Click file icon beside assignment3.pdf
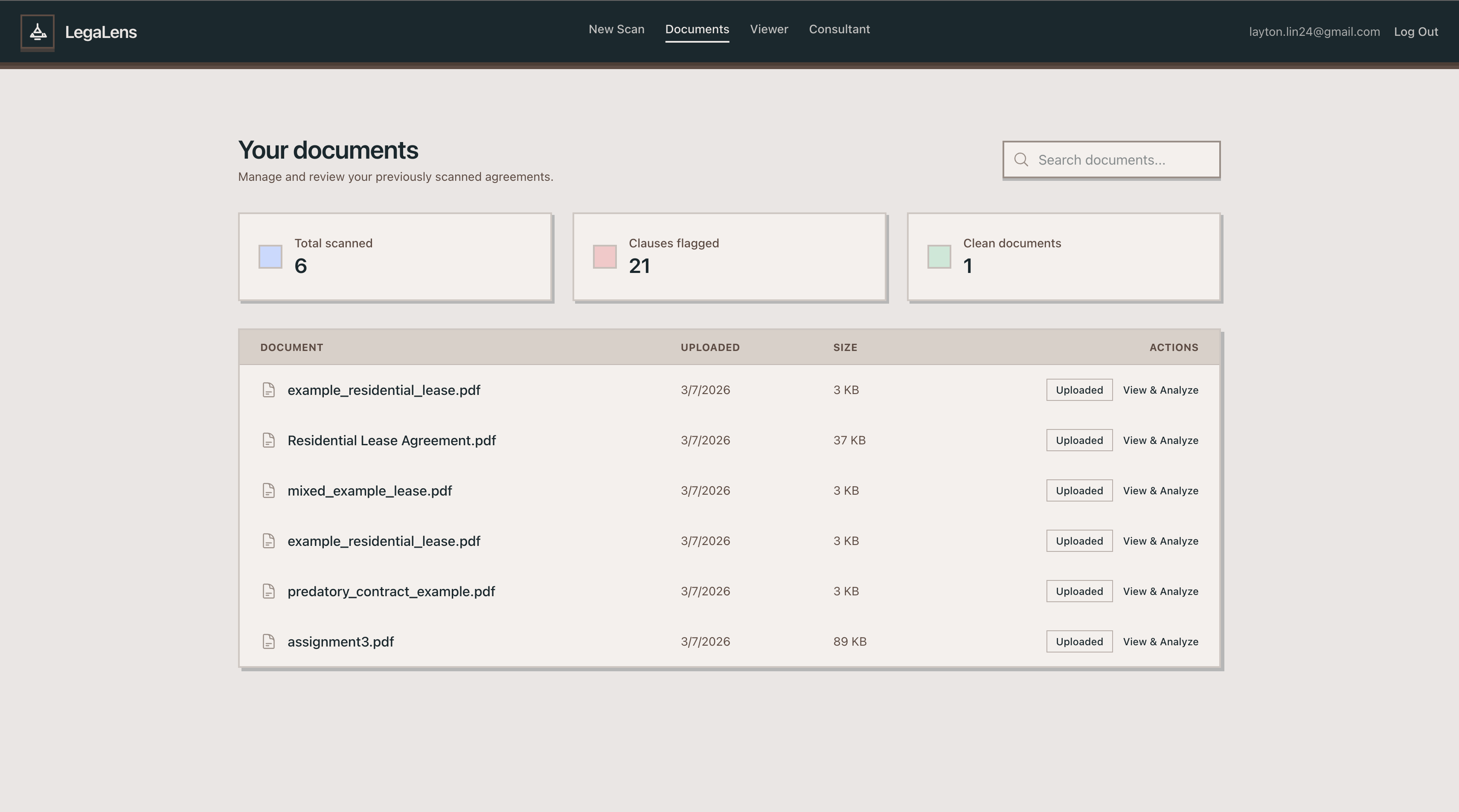The height and width of the screenshot is (812, 1459). tap(268, 641)
